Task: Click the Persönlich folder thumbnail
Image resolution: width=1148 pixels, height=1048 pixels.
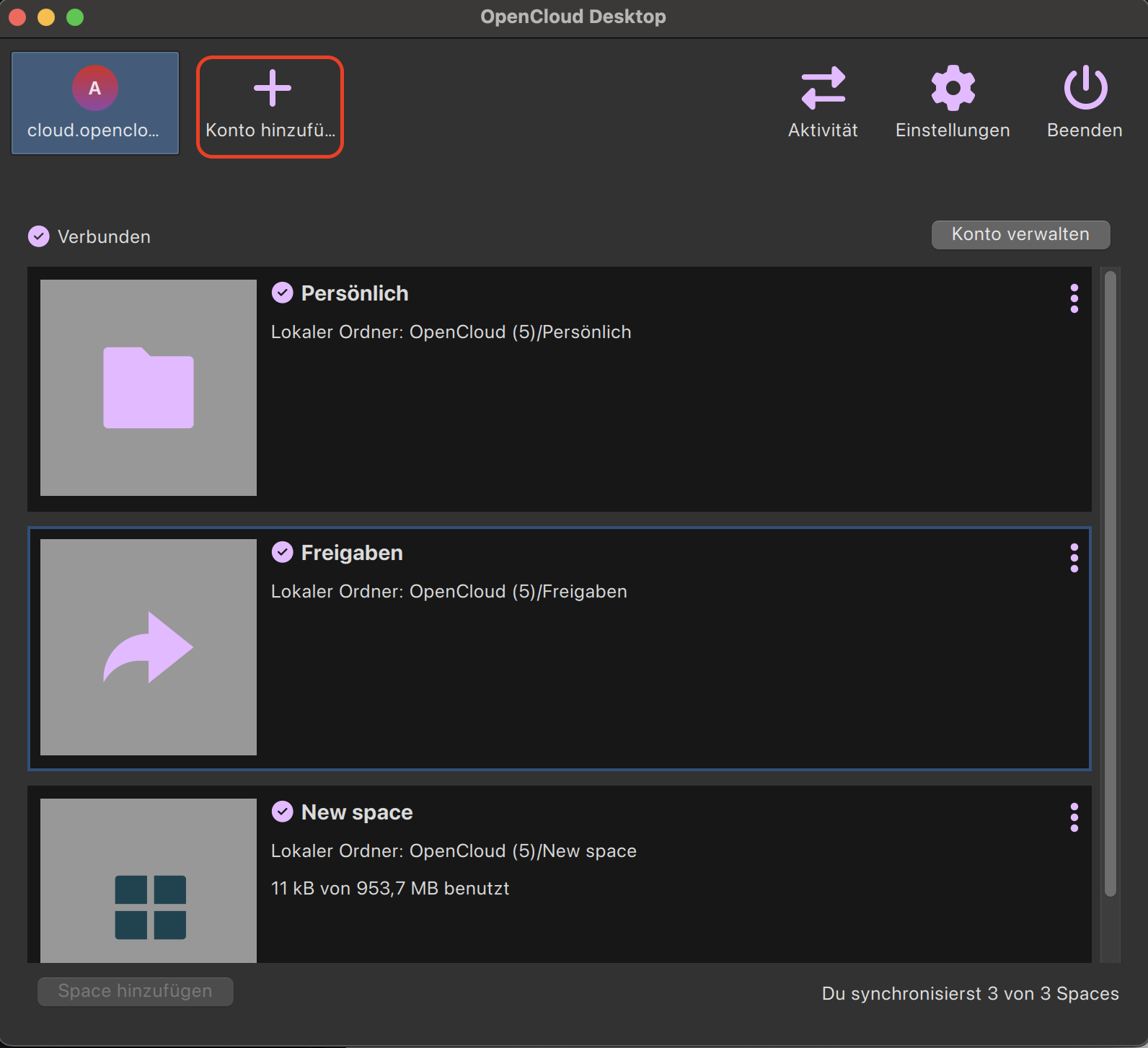Action: (x=149, y=388)
